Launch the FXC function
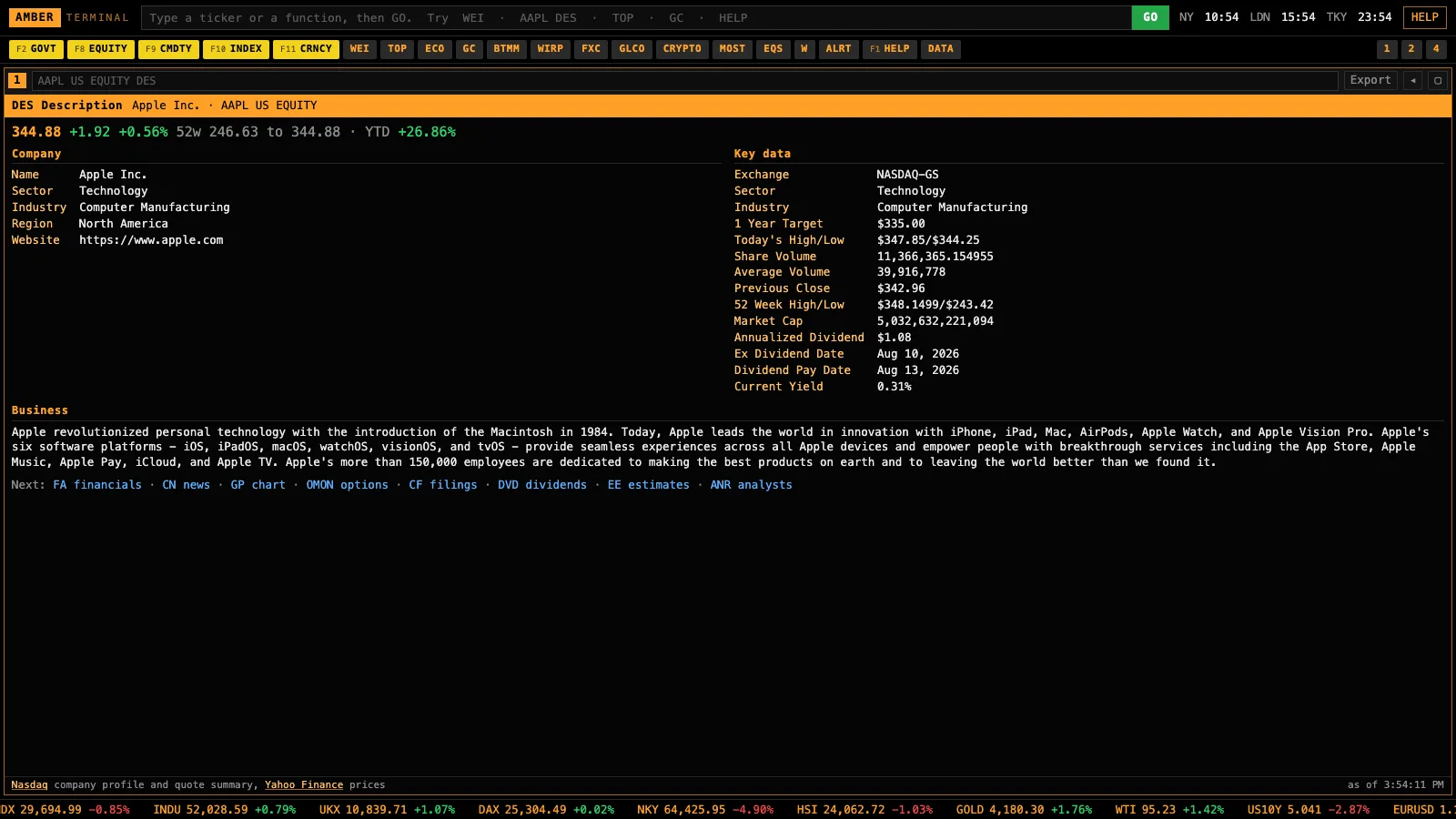The height and width of the screenshot is (819, 1456). (591, 49)
